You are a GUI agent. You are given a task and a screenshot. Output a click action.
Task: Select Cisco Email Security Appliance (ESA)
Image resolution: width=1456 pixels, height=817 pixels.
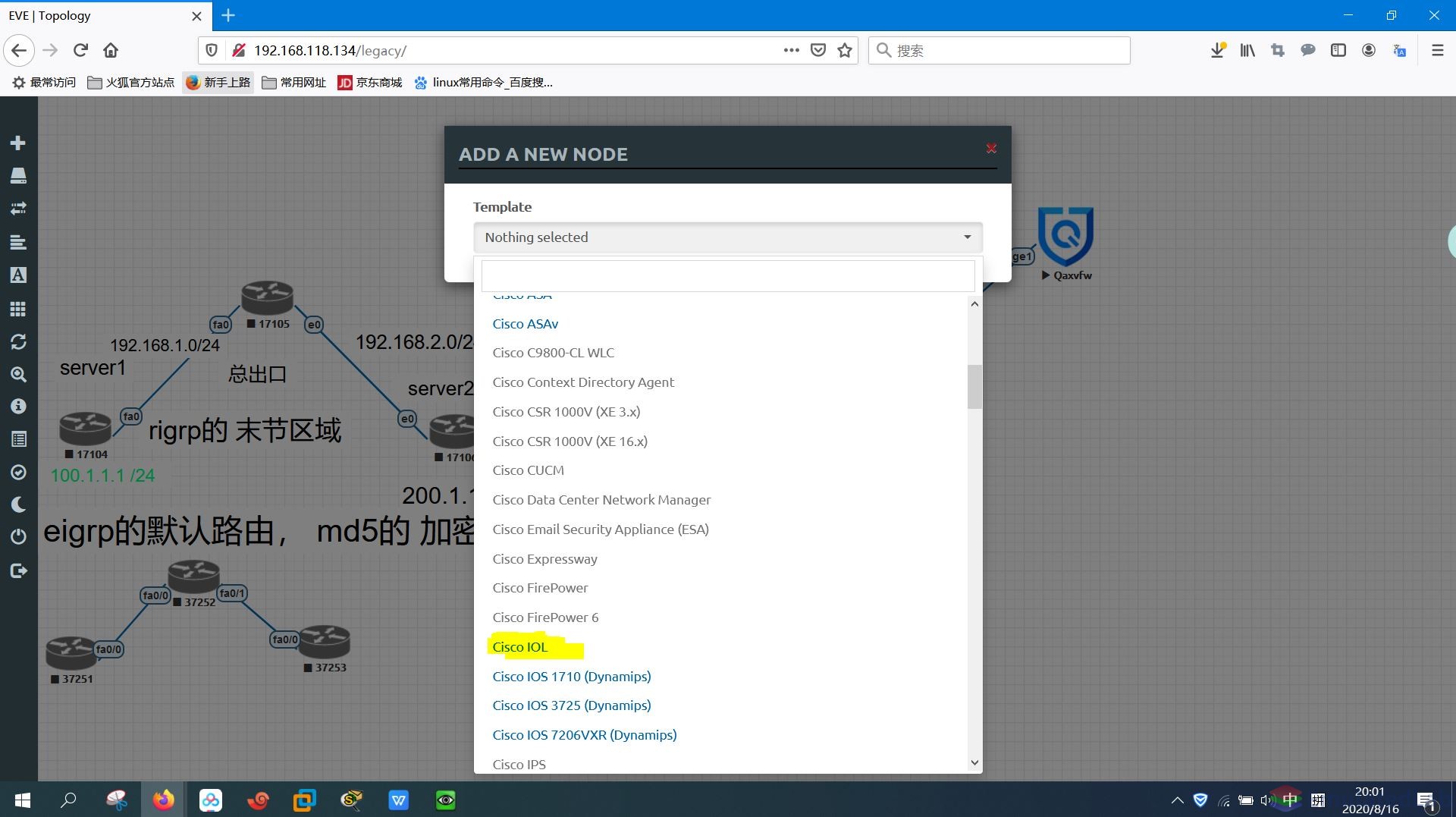601,529
